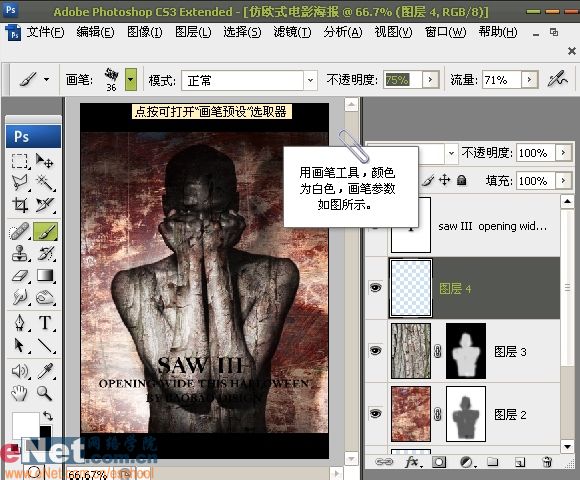Select the Audio Annotation tool
This screenshot has width=580, height=480.
19,371
